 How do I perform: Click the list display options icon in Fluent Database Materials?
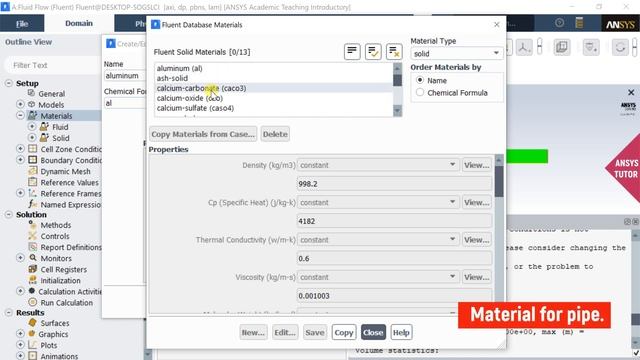(352, 51)
